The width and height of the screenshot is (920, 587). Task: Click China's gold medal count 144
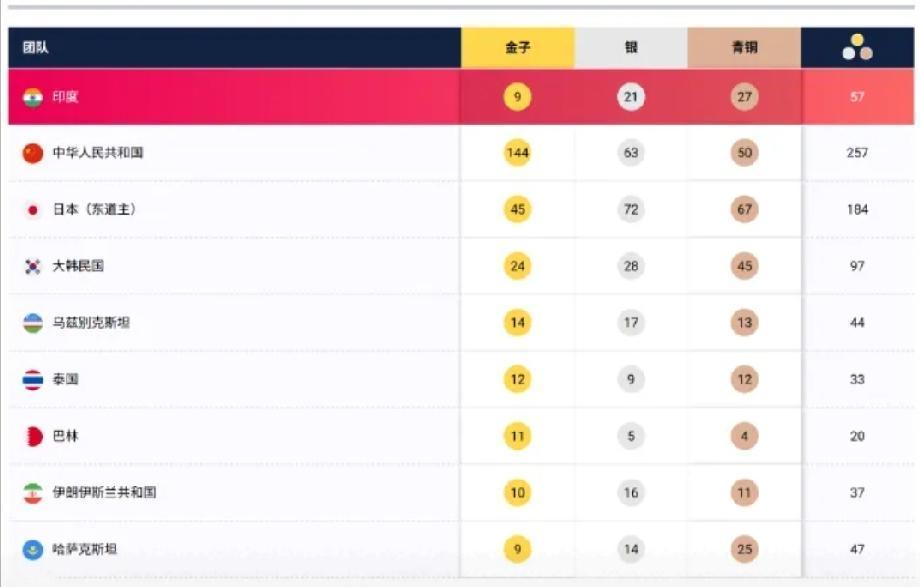pyautogui.click(x=518, y=153)
